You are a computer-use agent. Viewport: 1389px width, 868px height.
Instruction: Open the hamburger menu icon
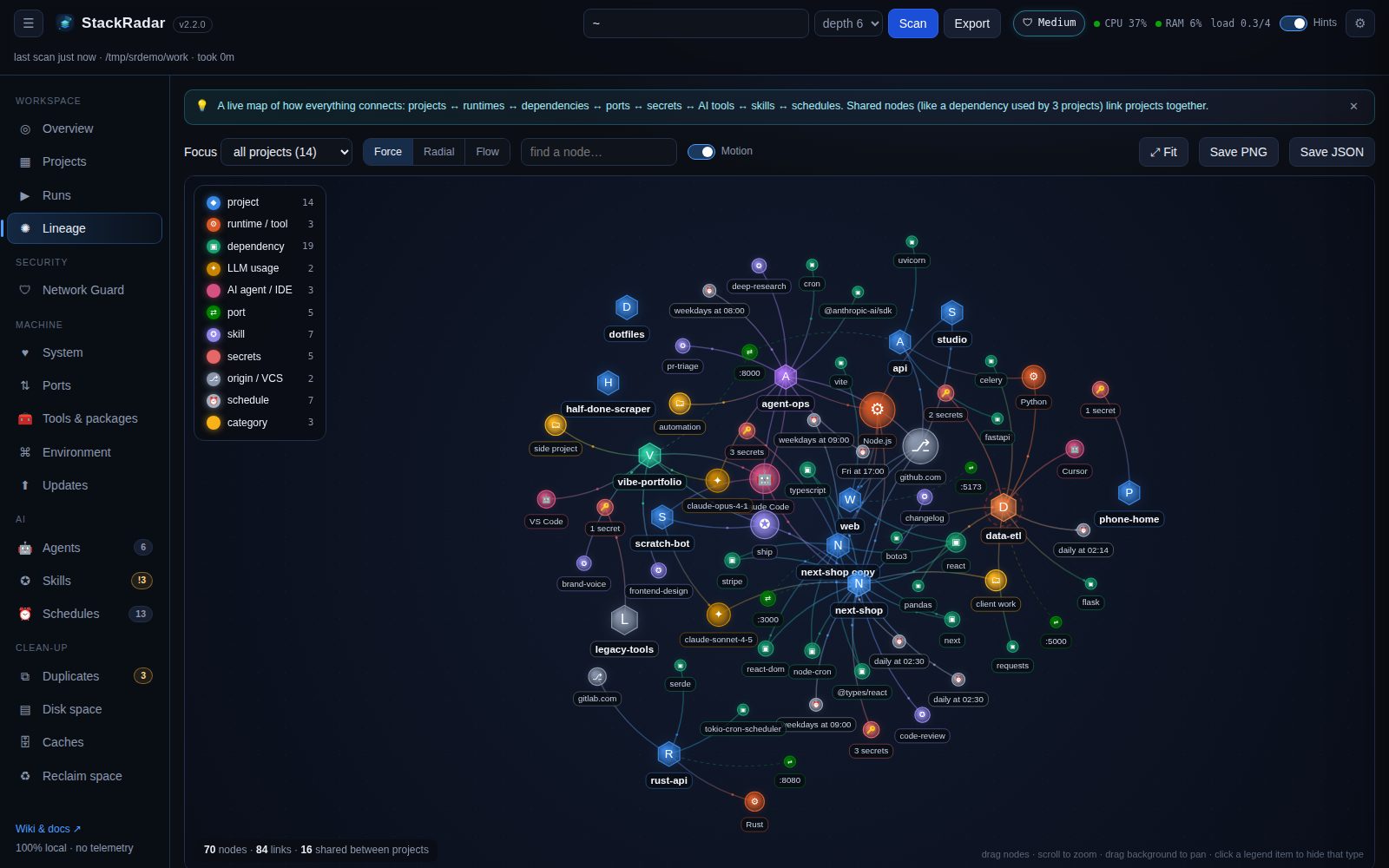tap(29, 23)
